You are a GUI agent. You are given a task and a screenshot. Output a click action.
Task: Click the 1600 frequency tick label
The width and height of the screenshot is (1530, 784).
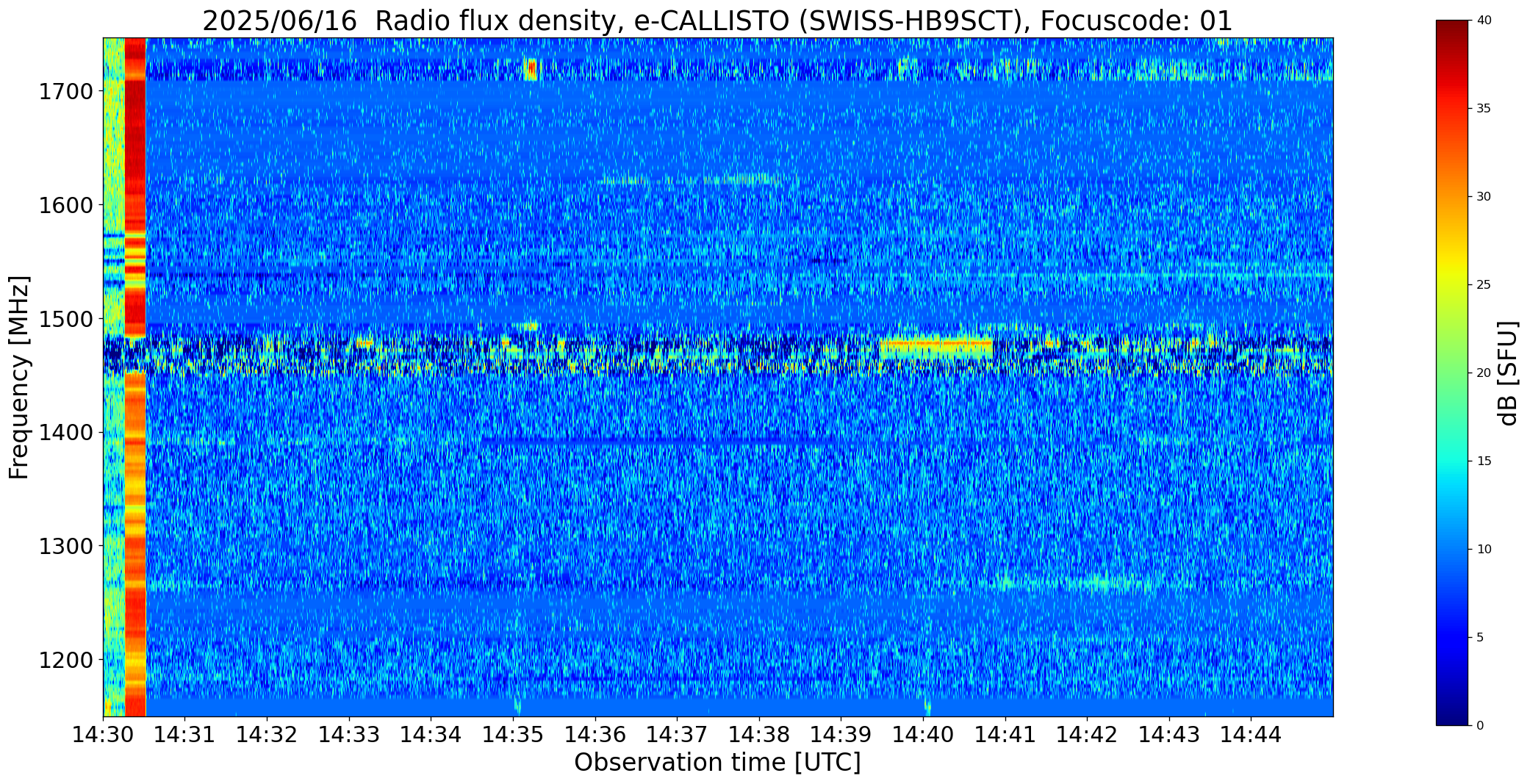[x=65, y=205]
